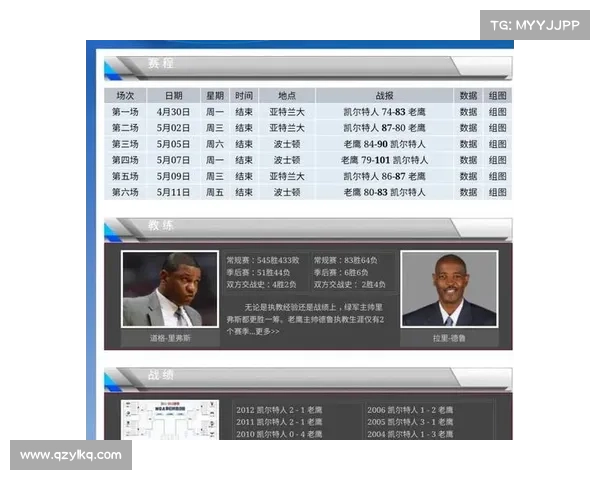Click the 更多>> link in coach description
600x480 pixels.
coord(266,331)
